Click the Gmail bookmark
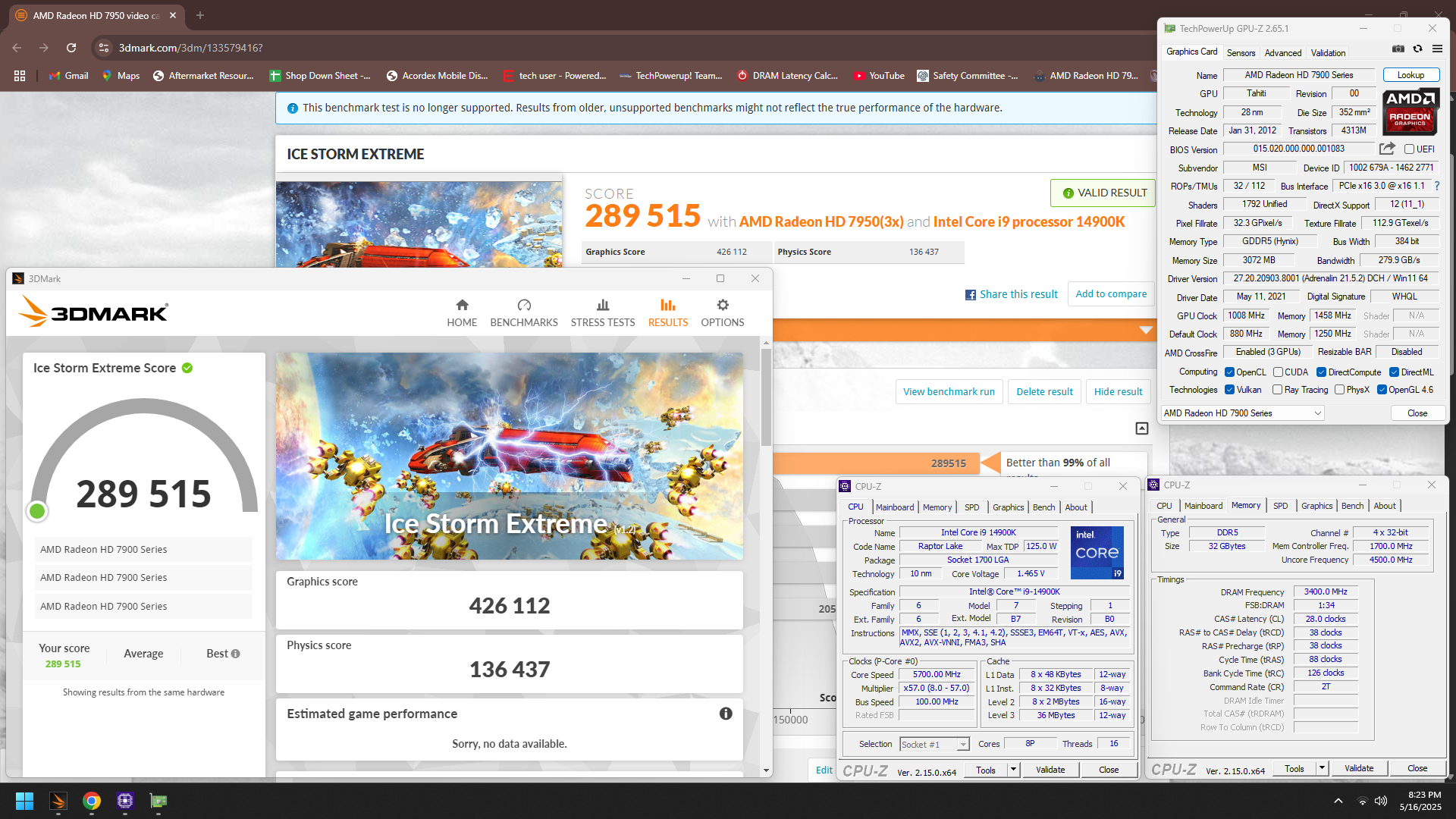Screen dimensions: 1456x819 tap(68, 76)
